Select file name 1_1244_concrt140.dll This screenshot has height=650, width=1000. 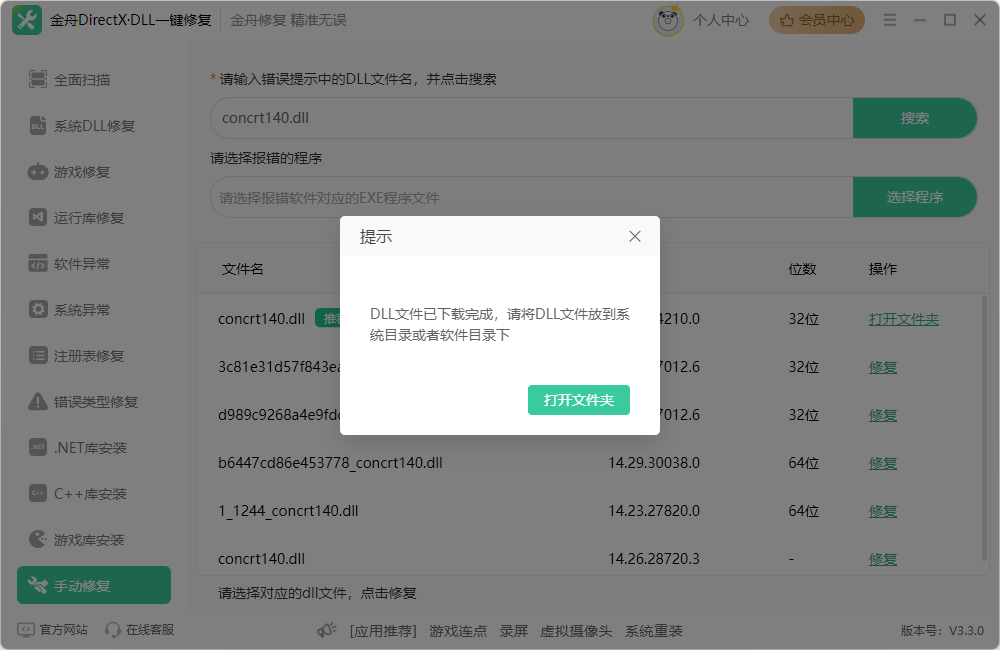point(288,511)
